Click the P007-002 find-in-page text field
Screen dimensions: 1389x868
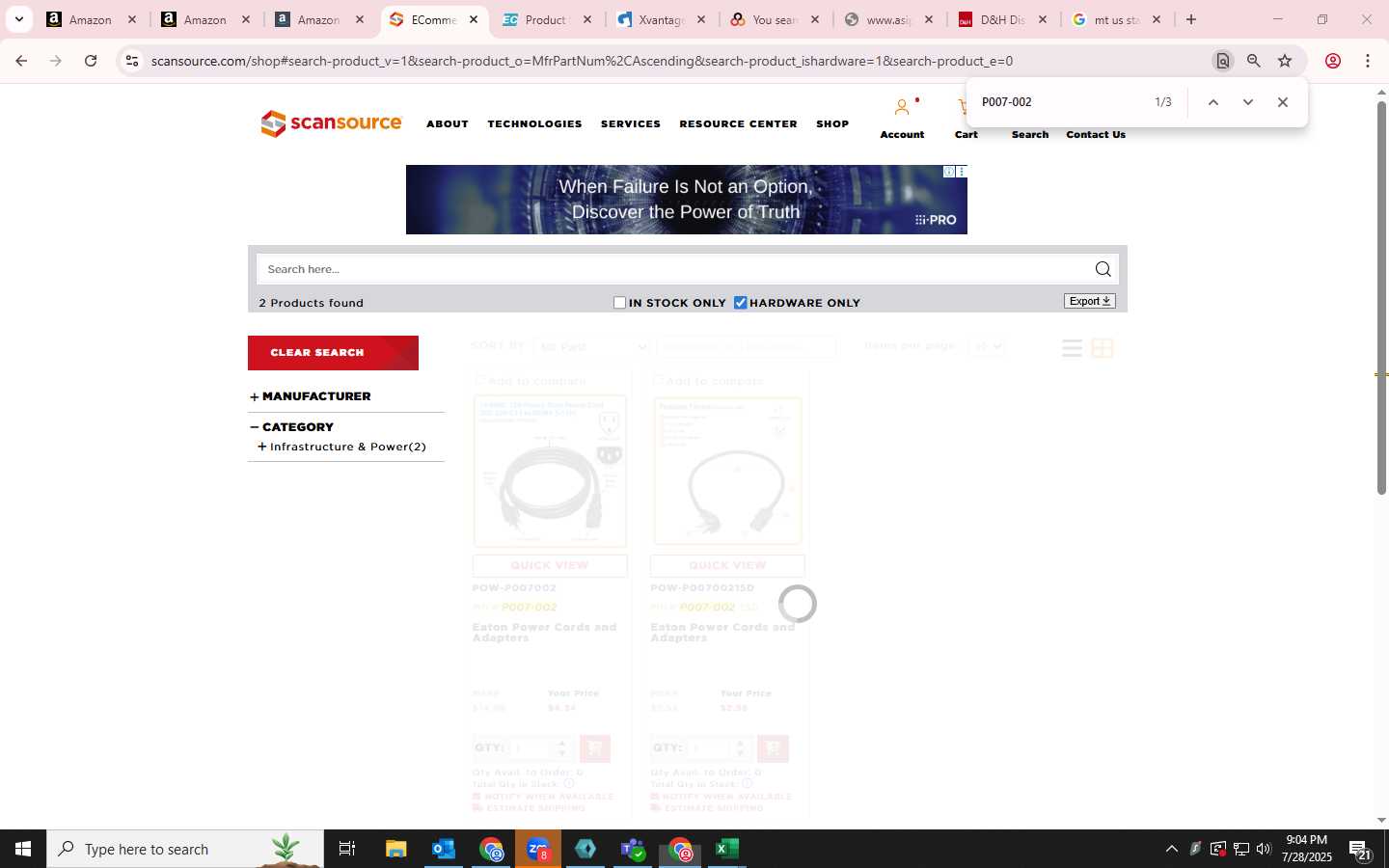pyautogui.click(x=1061, y=102)
